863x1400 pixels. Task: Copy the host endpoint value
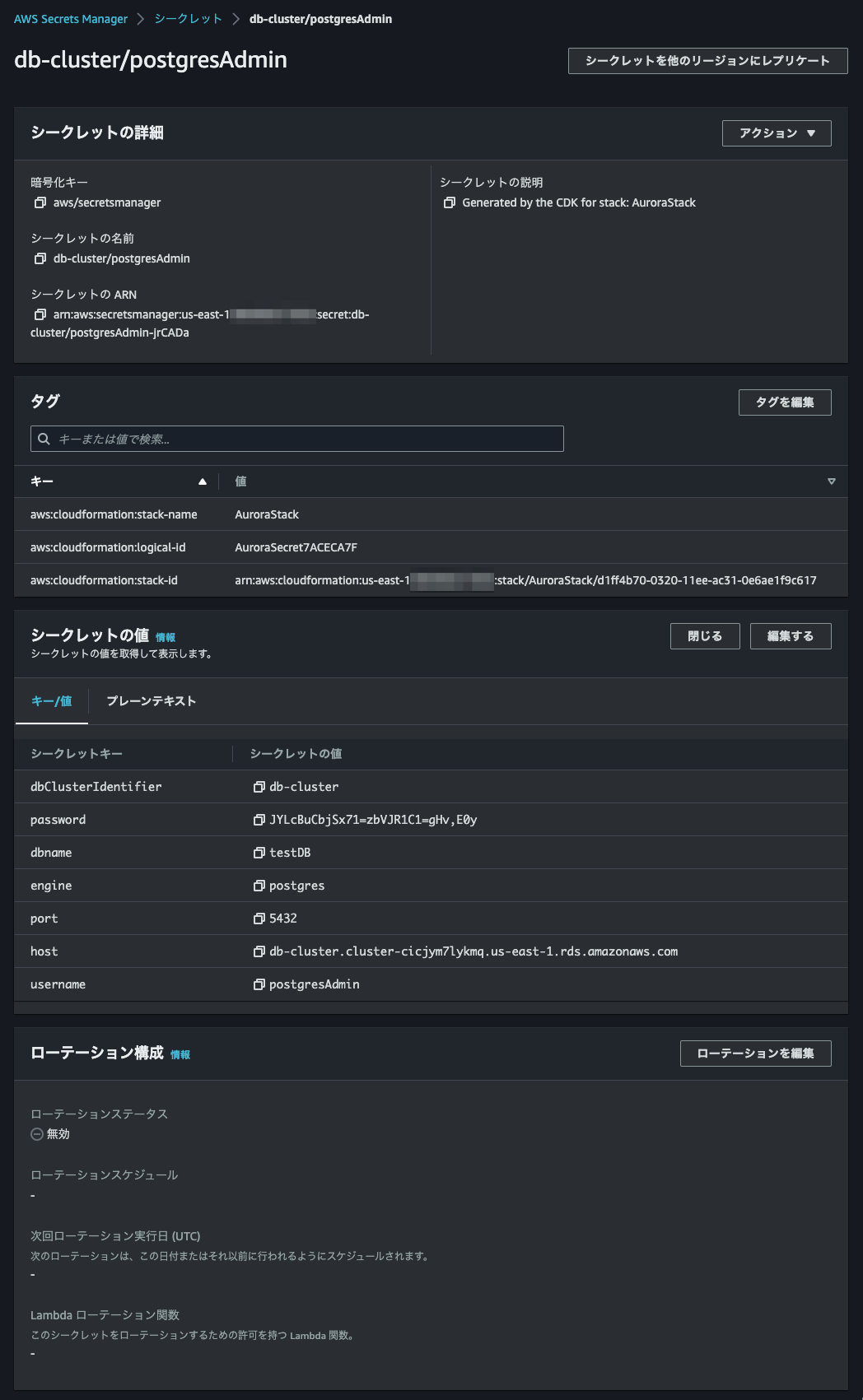258,951
